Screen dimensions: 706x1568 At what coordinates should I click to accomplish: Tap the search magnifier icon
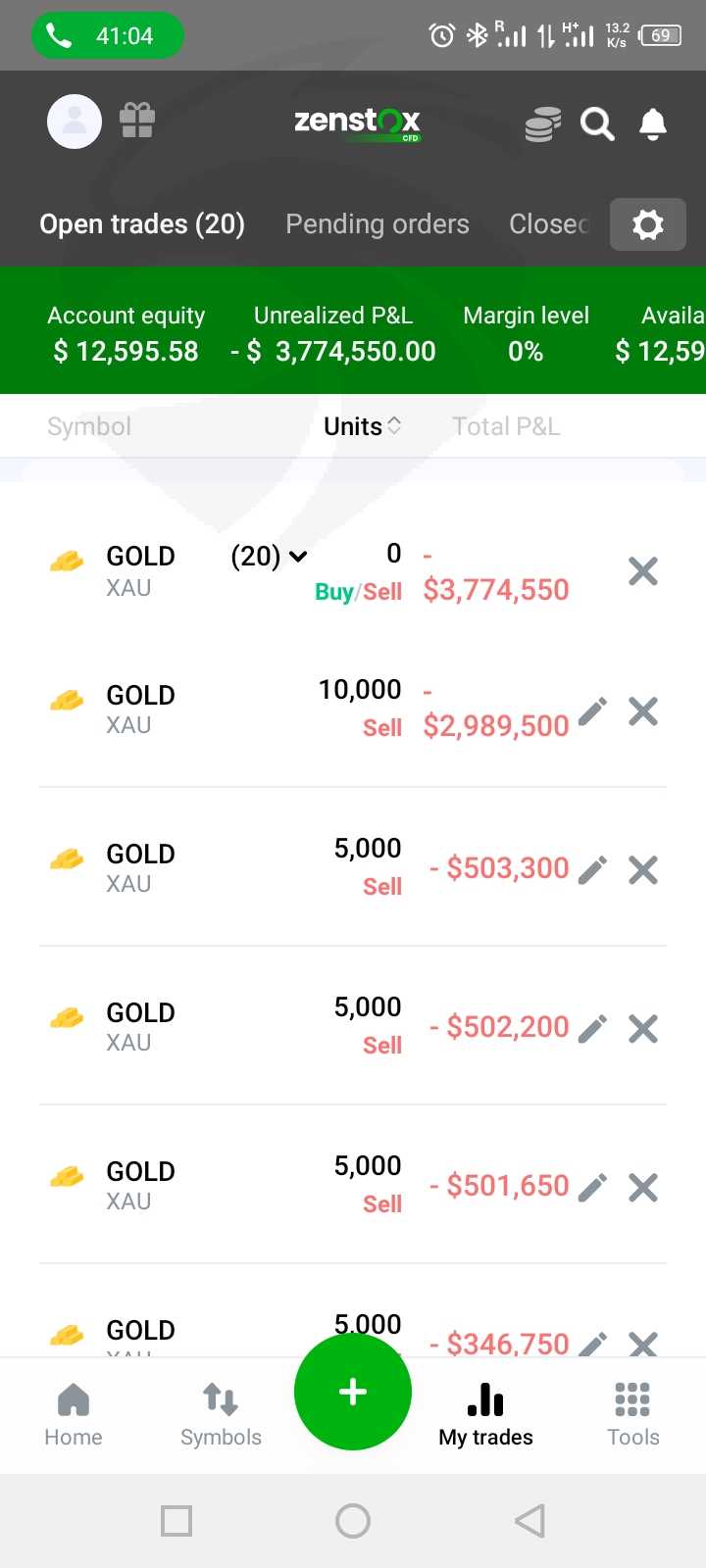pyautogui.click(x=597, y=124)
